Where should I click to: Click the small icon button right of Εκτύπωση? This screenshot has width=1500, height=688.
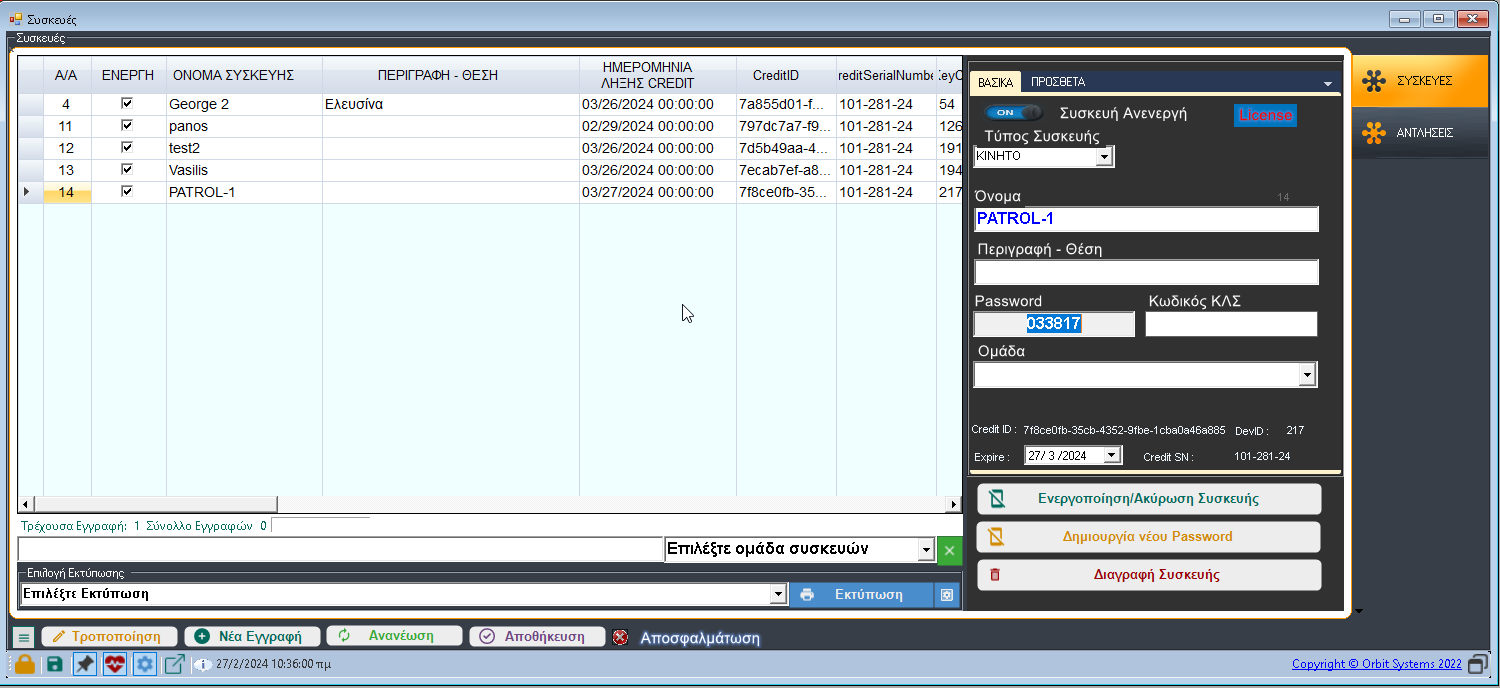coord(946,595)
